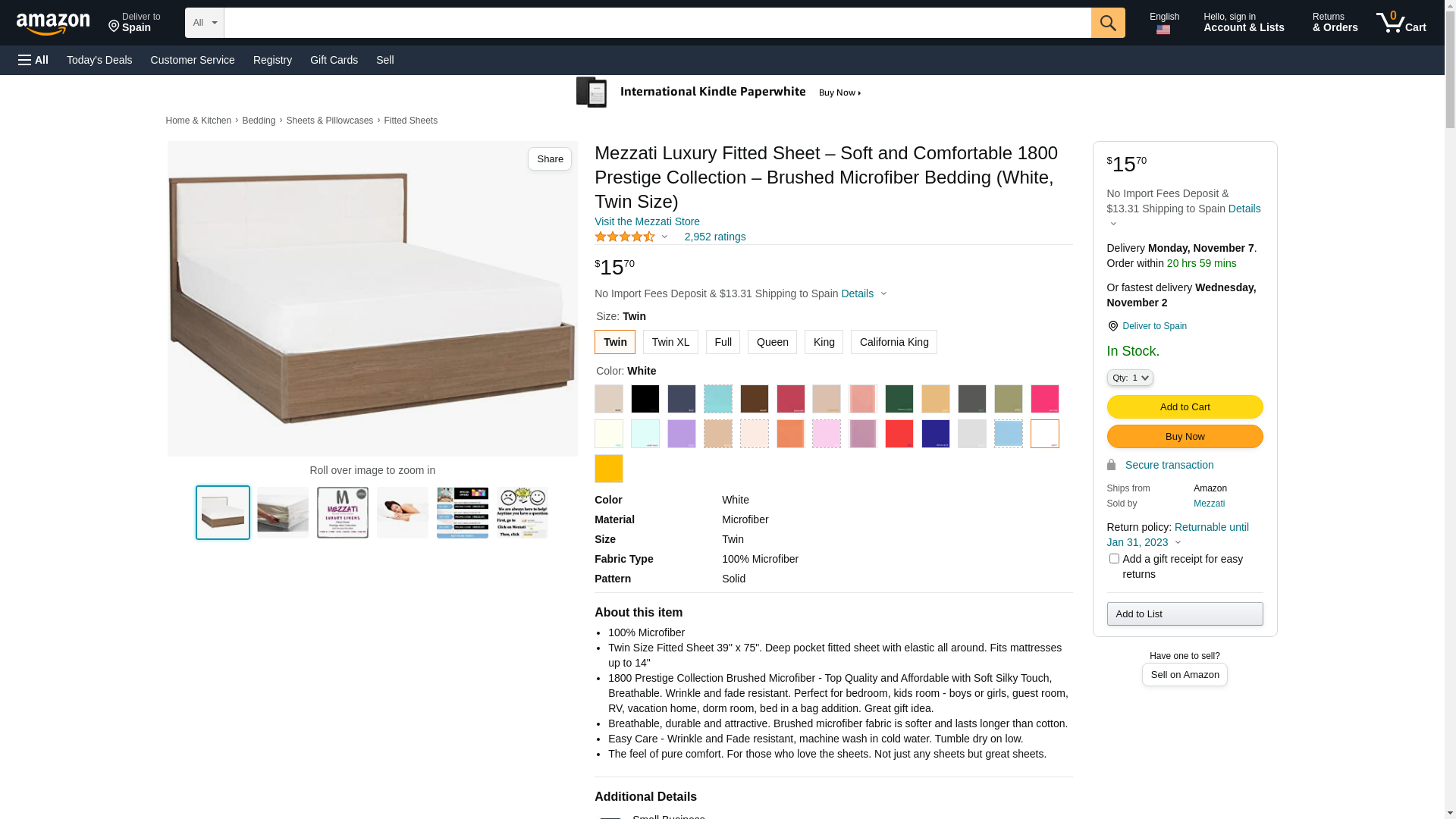Open the search category All dropdown

click(205, 23)
